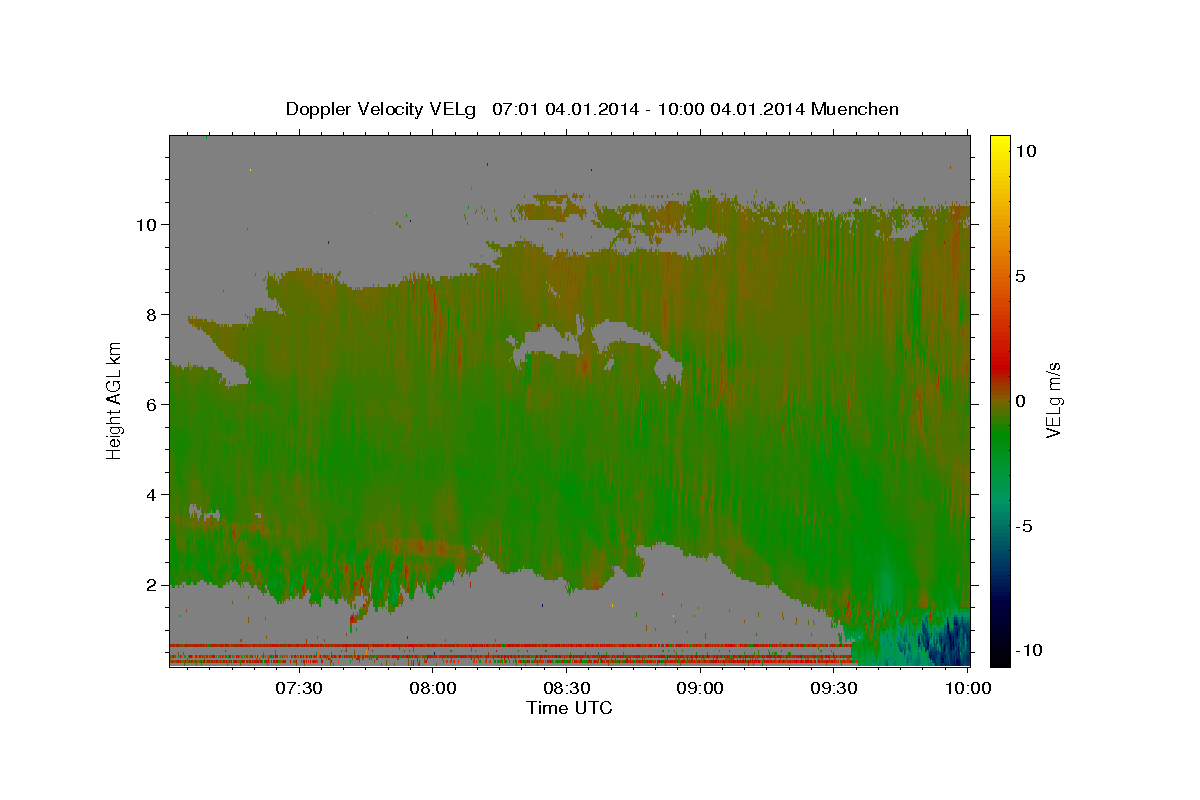1200x800 pixels.
Task: Click the red horizontal ground clutter line
Action: pyautogui.click(x=510, y=645)
